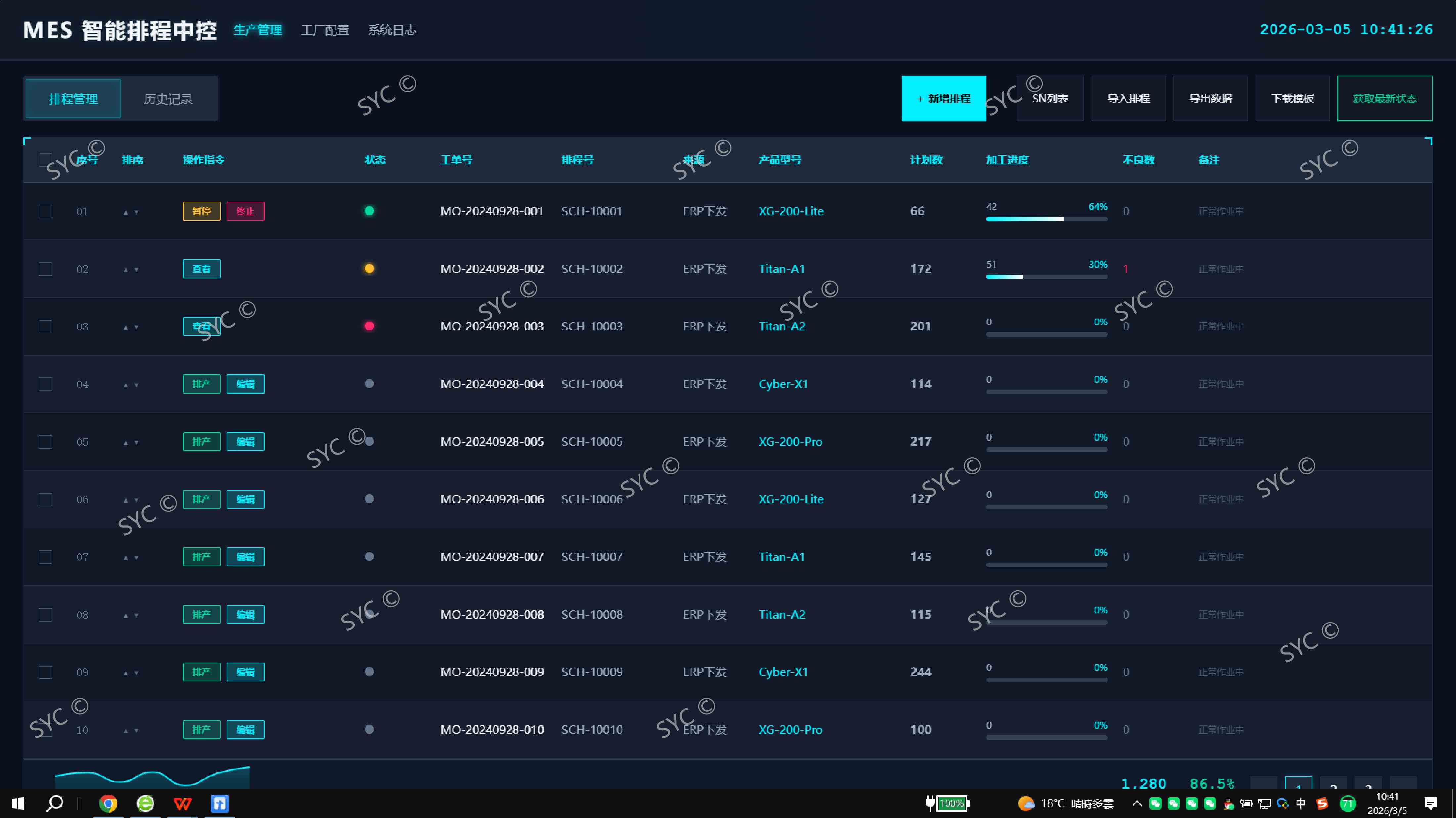This screenshot has height=818, width=1456.
Task: Click 新增排程 button
Action: (943, 98)
